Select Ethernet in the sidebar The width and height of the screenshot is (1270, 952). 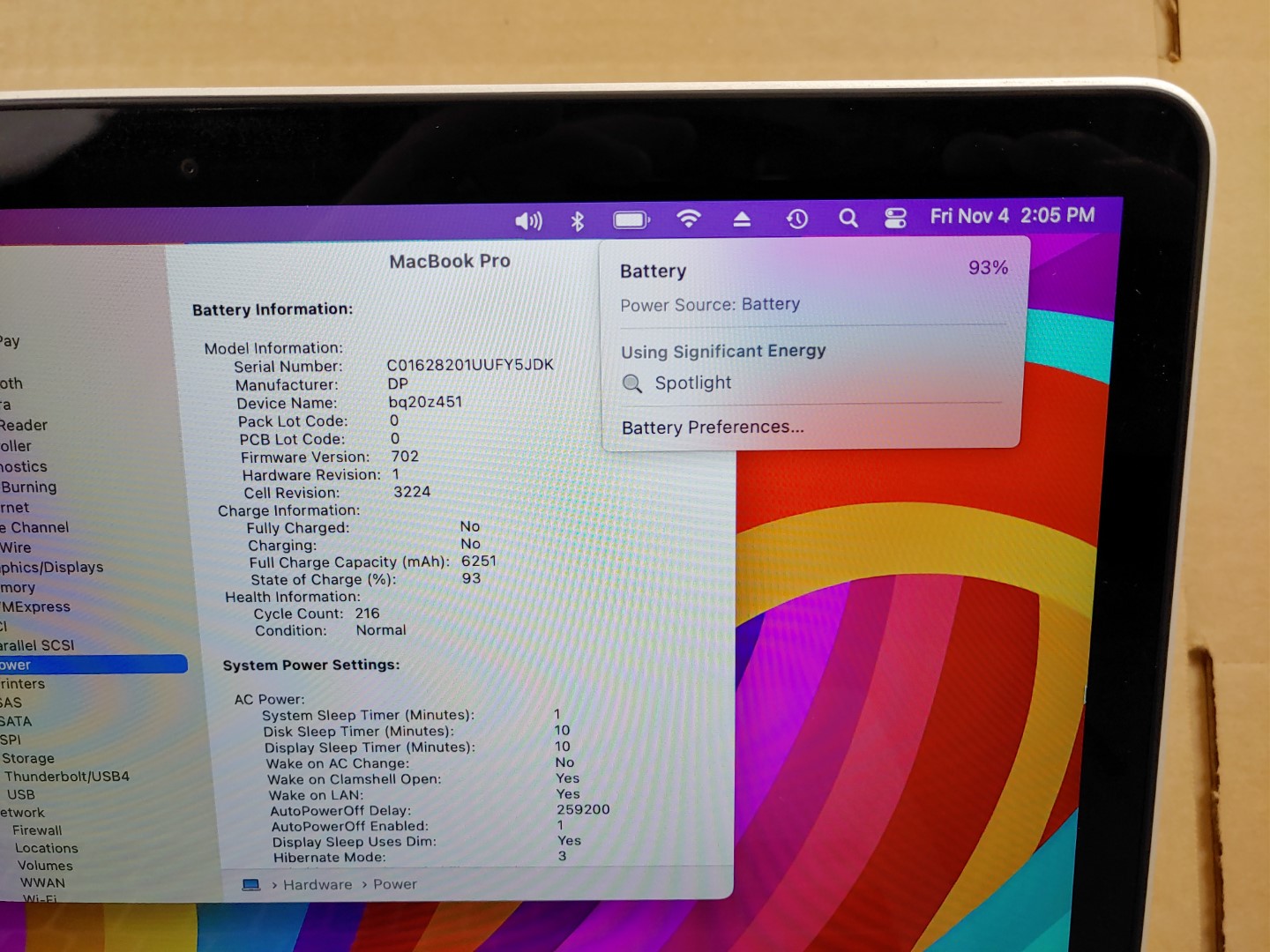[x=14, y=508]
